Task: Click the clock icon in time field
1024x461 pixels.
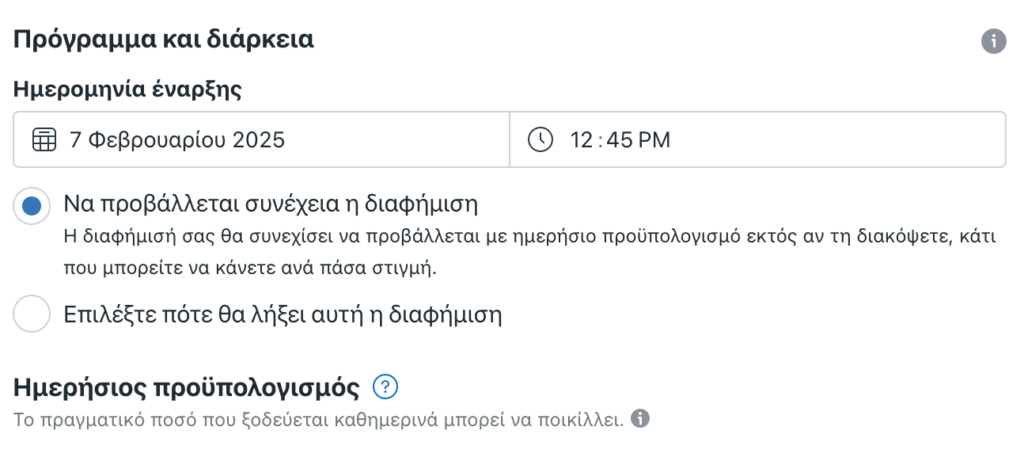Action: [540, 140]
